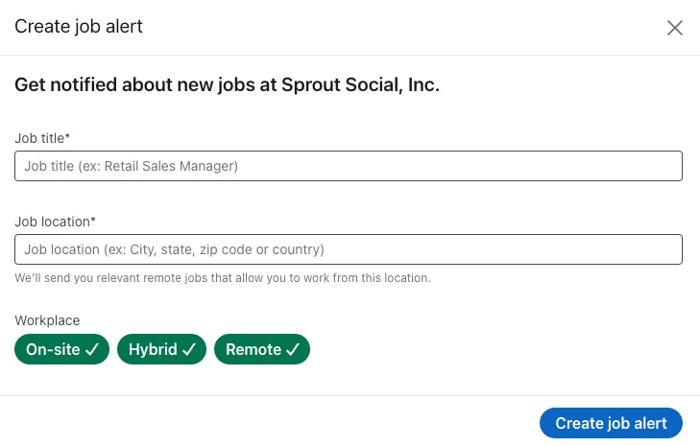Click the Workplace section label
The width and height of the screenshot is (700, 446).
(47, 321)
